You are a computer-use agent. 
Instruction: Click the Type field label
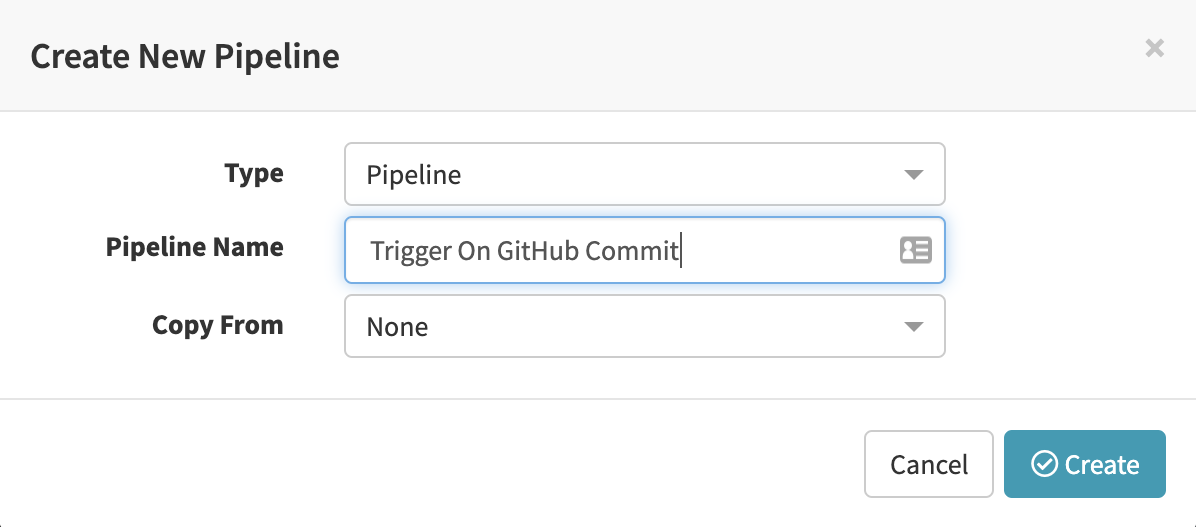click(x=254, y=173)
